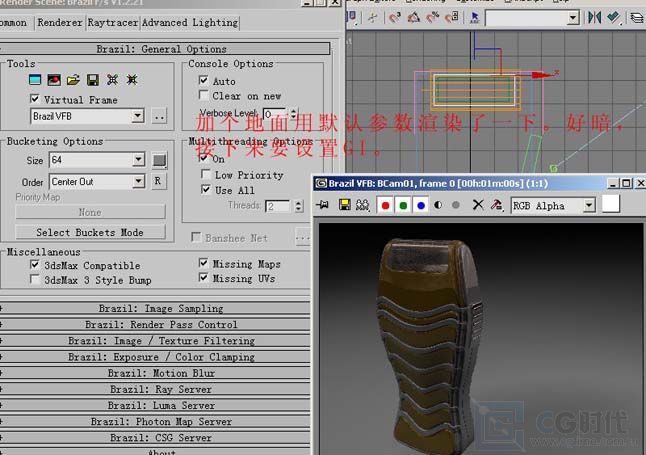Click the clone window icon in VFB toolbar
The width and height of the screenshot is (646, 455).
click(x=363, y=204)
